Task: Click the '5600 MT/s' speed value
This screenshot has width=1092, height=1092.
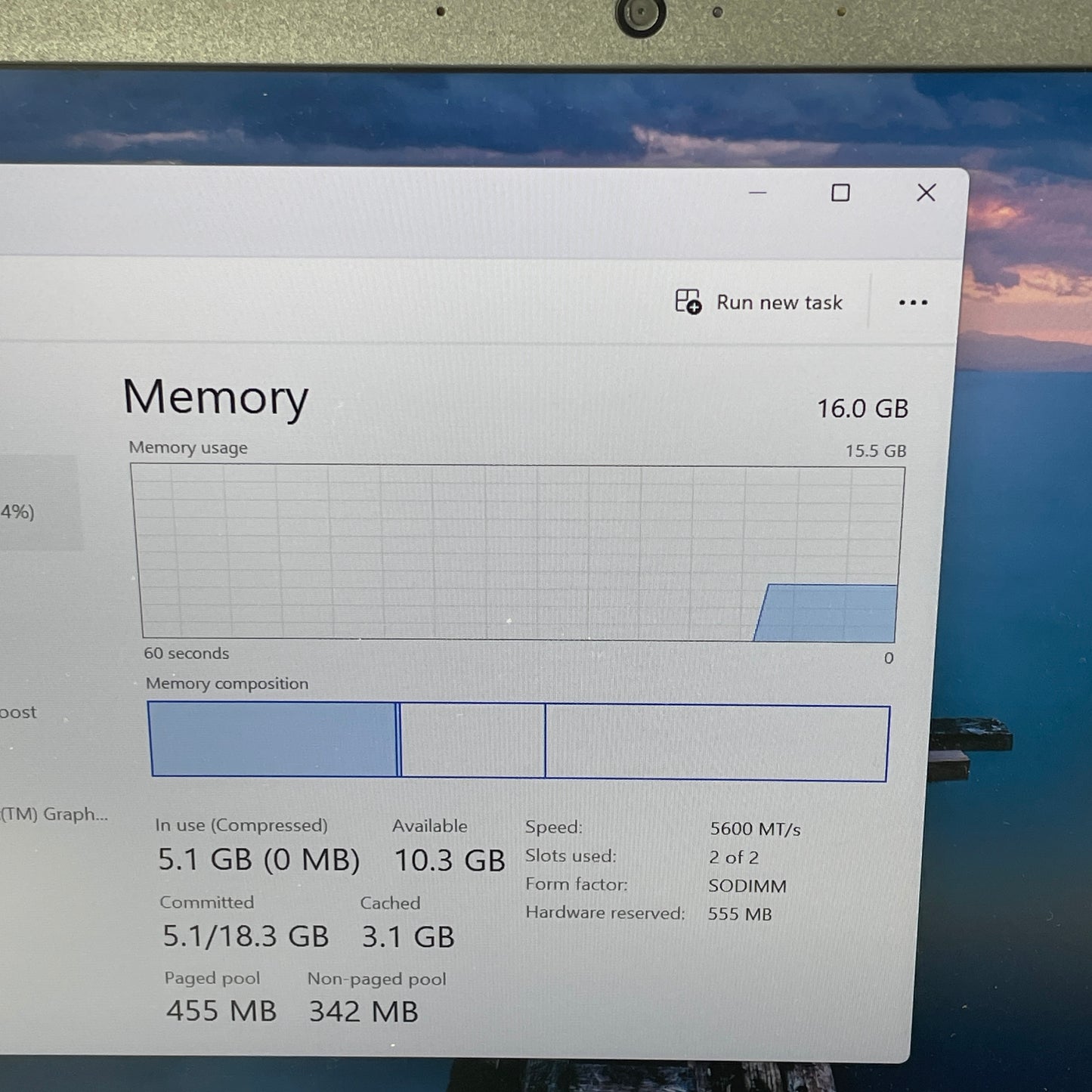Action: [x=755, y=829]
